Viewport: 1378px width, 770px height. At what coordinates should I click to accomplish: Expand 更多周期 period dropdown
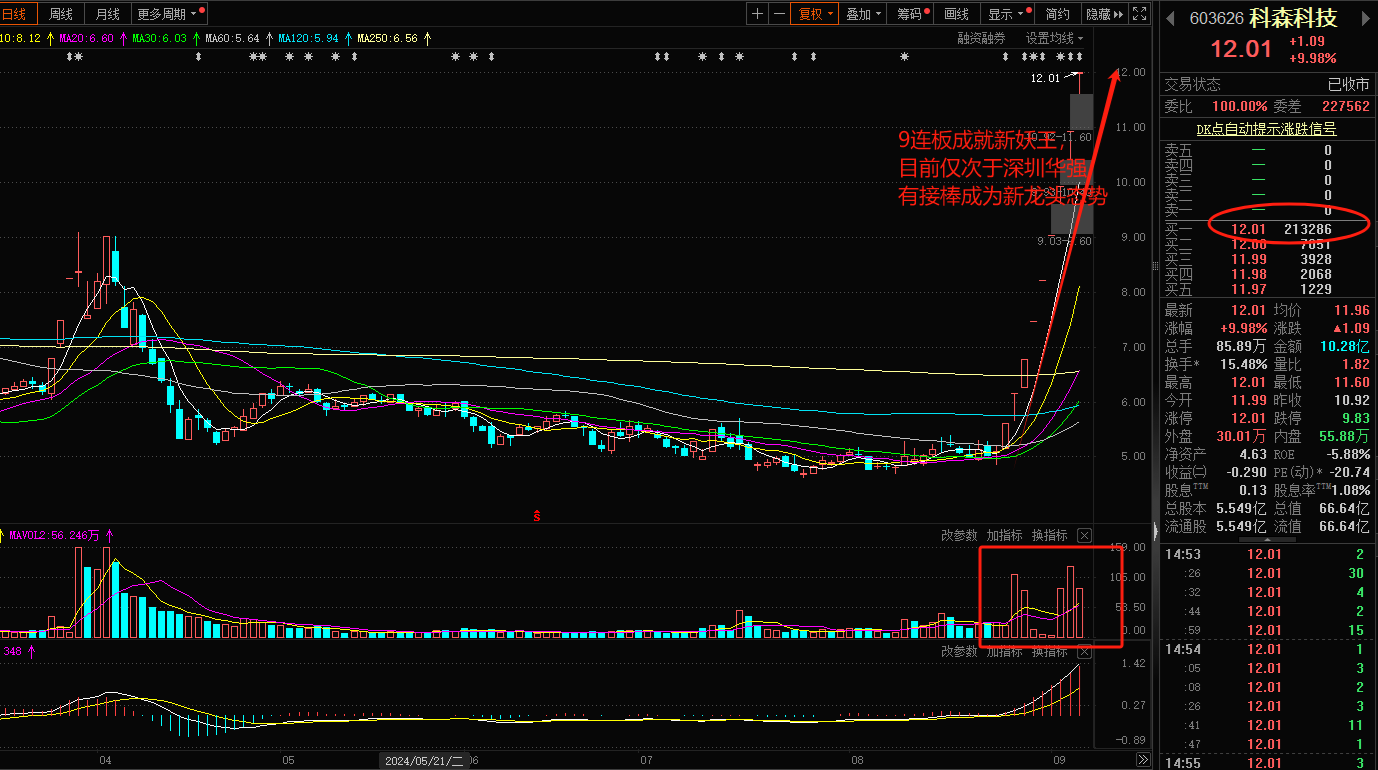(168, 13)
